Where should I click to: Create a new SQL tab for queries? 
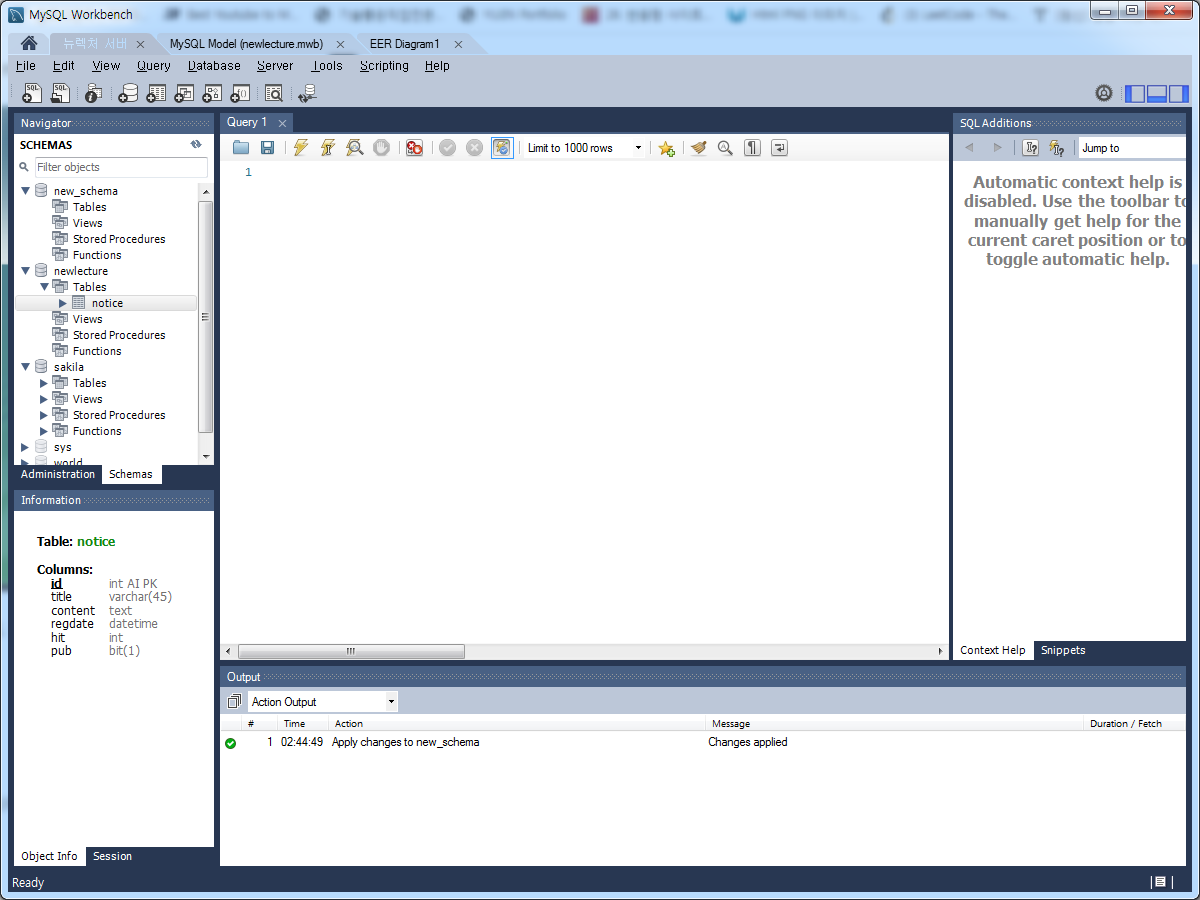[33, 93]
